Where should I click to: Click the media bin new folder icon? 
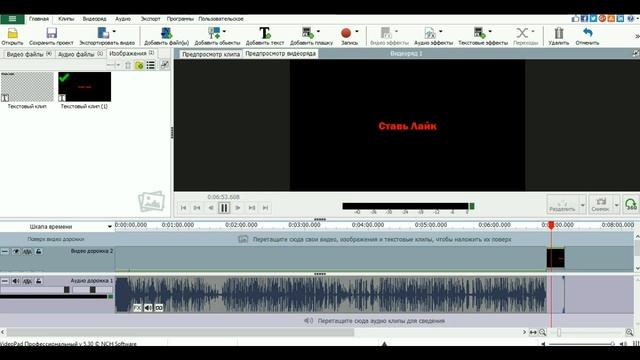point(139,65)
